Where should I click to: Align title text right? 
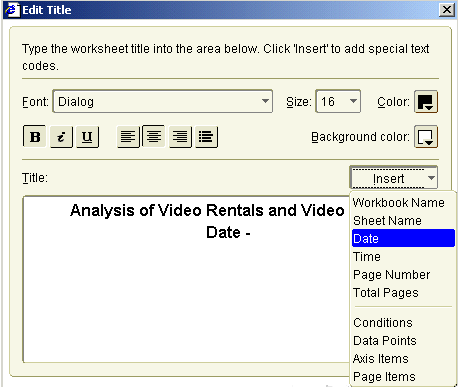pos(180,136)
